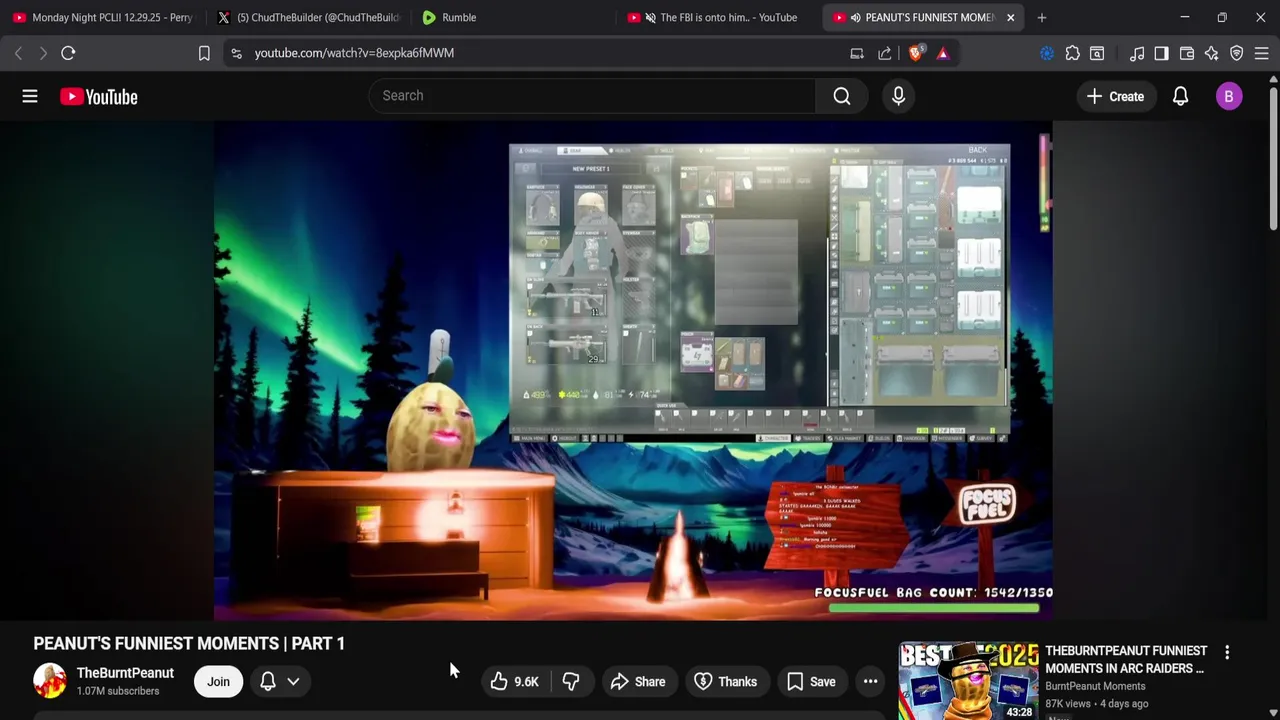Image resolution: width=1280 pixels, height=720 pixels.
Task: Click the blue circular extension icon
Action: (1047, 53)
